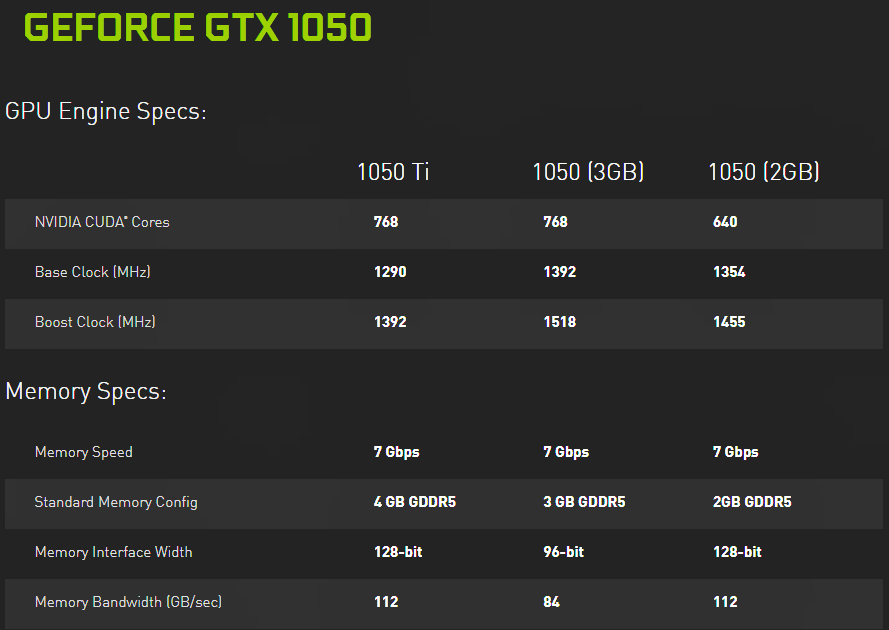Click the 96-bit interface width value
The image size is (889, 630).
[564, 552]
